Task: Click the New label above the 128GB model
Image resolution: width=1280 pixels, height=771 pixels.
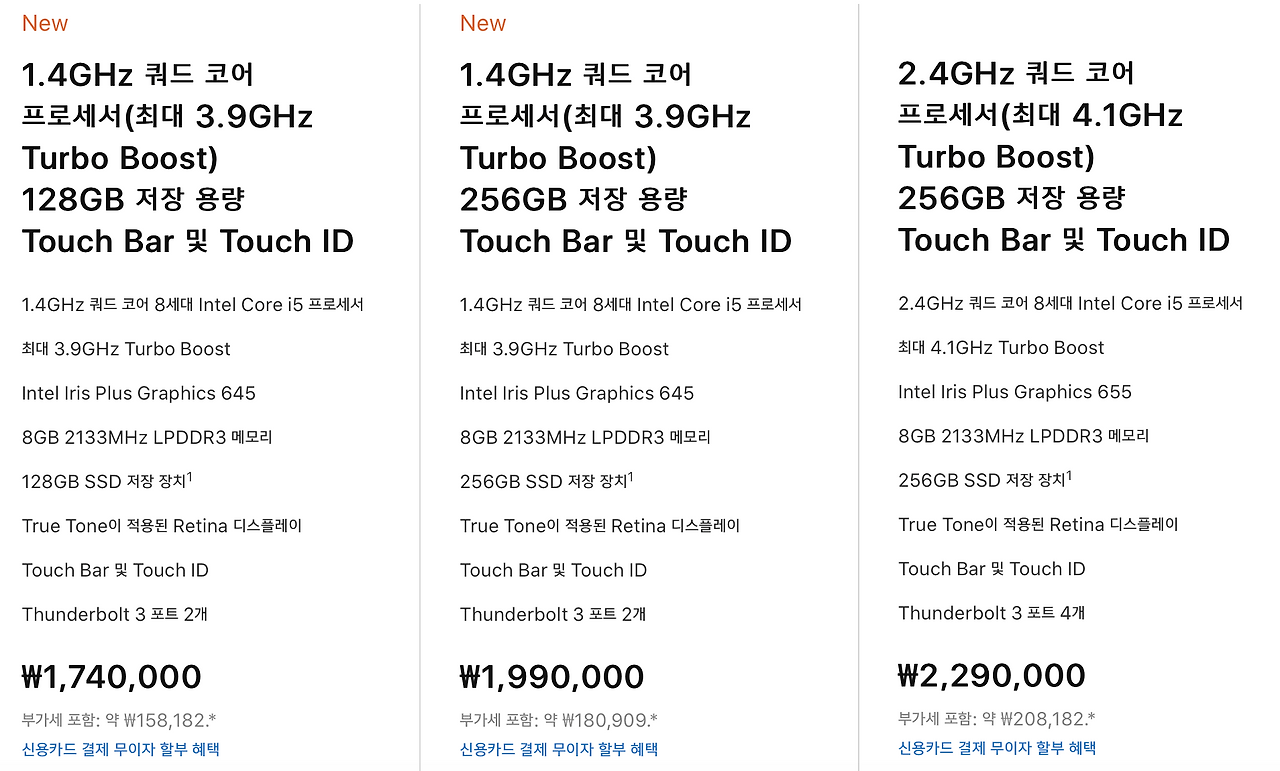Action: [45, 23]
